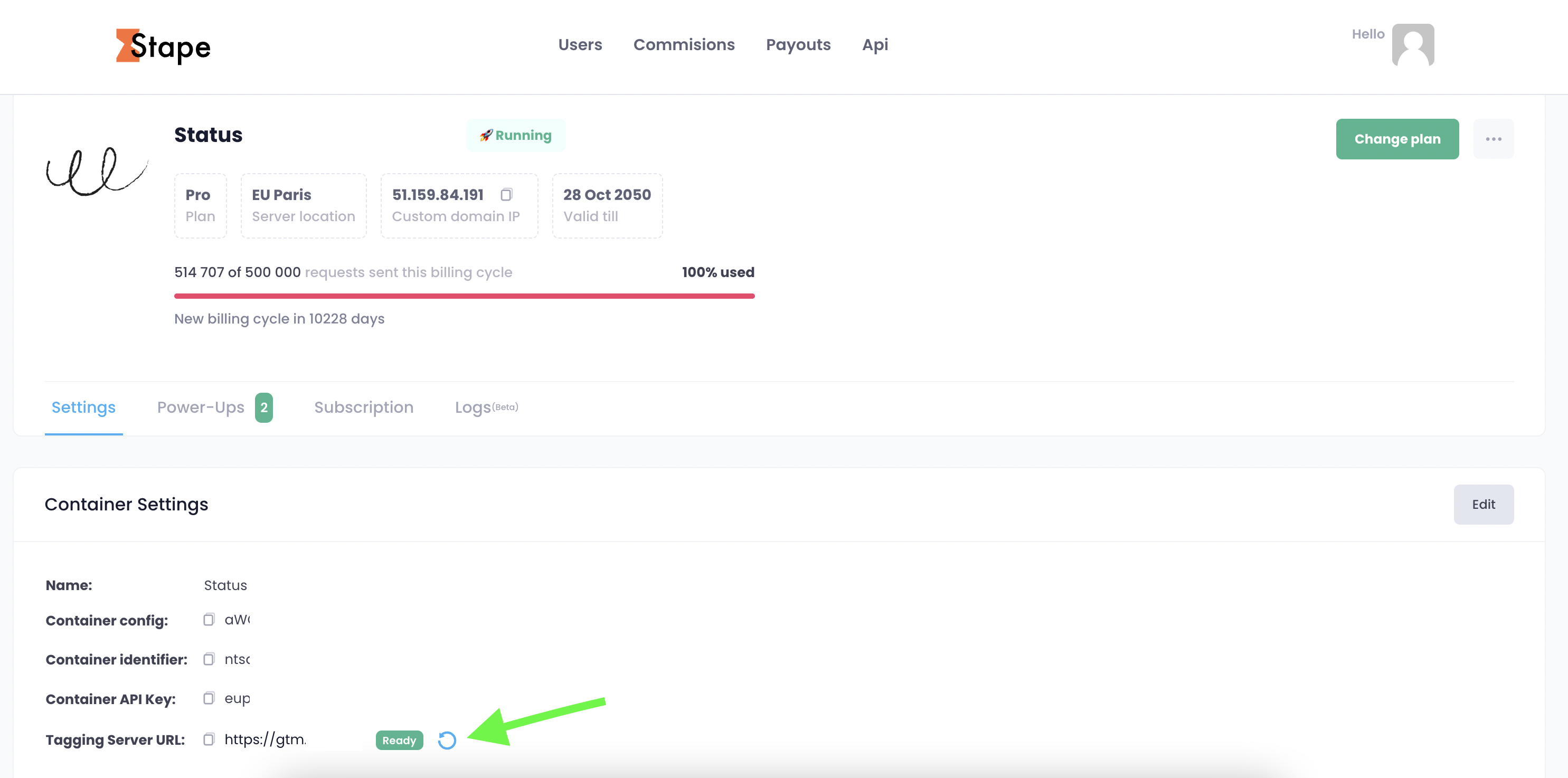
Task: Click the Stape logo
Action: pyautogui.click(x=163, y=46)
